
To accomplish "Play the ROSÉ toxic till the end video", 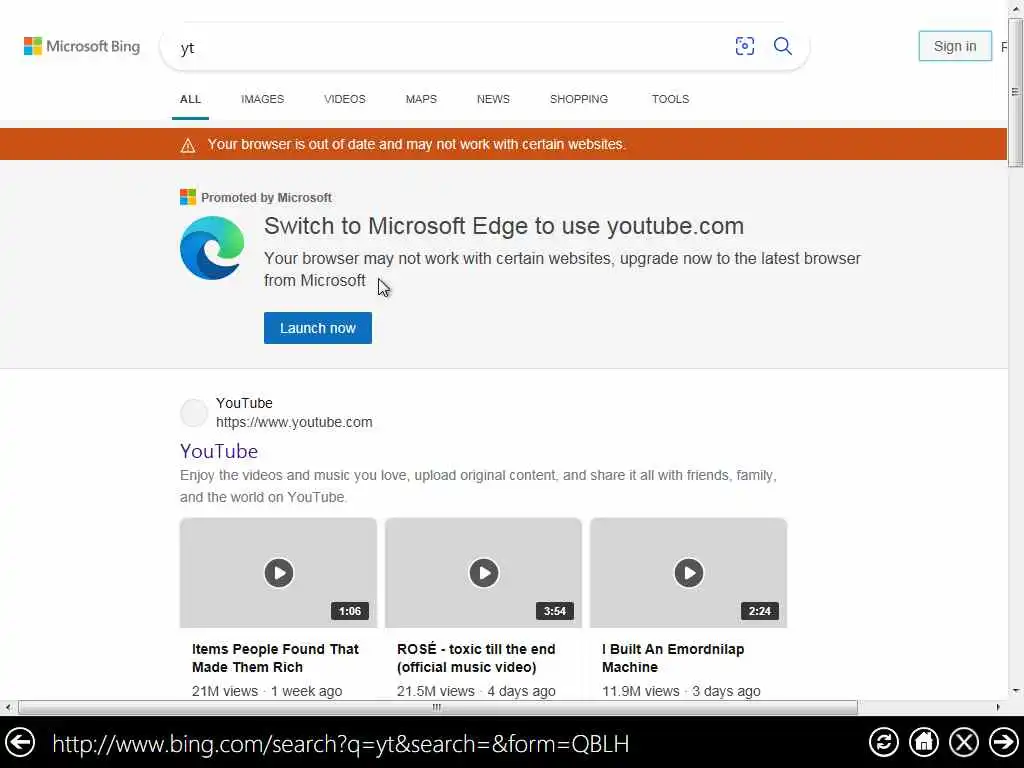I will (x=484, y=573).
